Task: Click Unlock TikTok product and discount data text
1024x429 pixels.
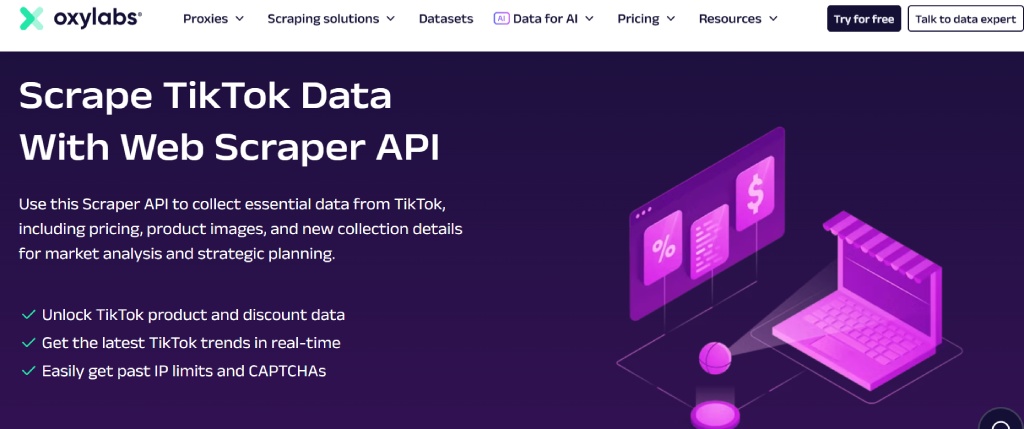Action: (x=193, y=315)
